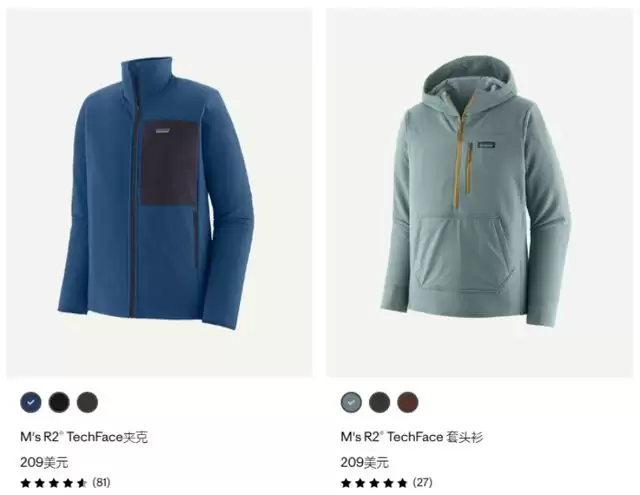640x495 pixels.
Task: Click the first star of the jacket rating
Action: tap(25, 483)
